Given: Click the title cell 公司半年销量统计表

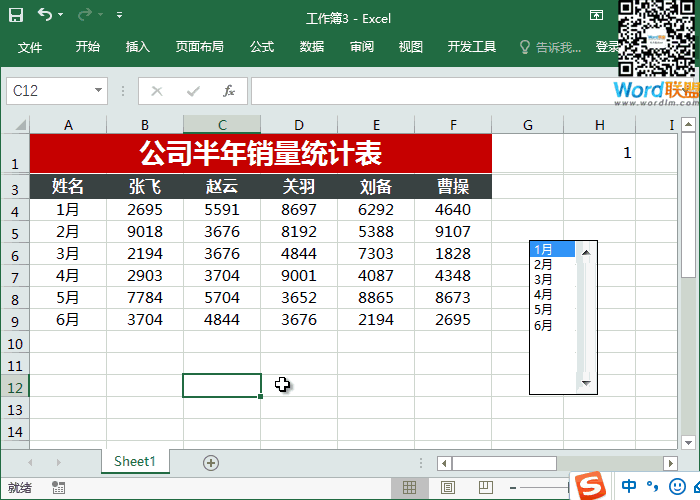Looking at the screenshot, I should click(x=261, y=153).
